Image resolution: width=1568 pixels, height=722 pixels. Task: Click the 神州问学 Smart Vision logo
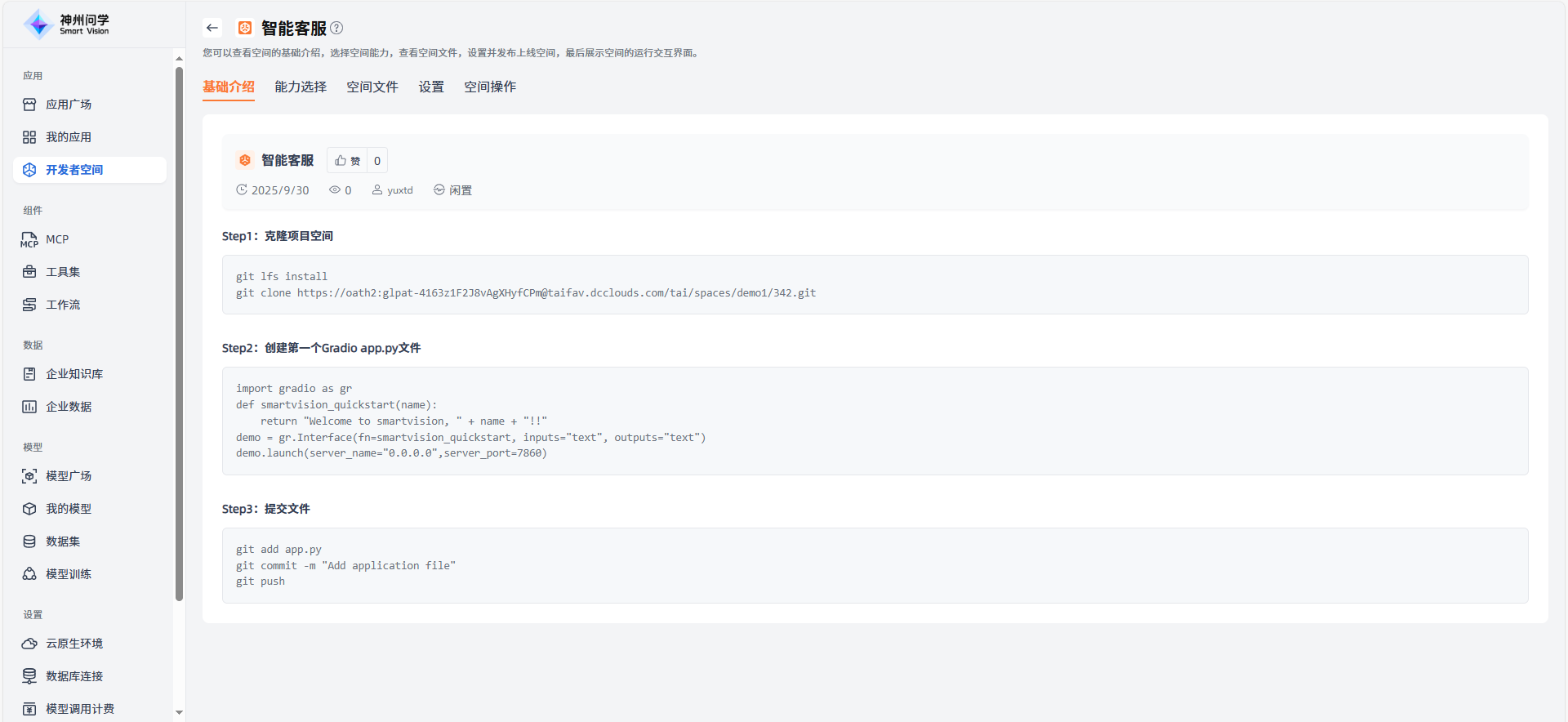click(67, 25)
